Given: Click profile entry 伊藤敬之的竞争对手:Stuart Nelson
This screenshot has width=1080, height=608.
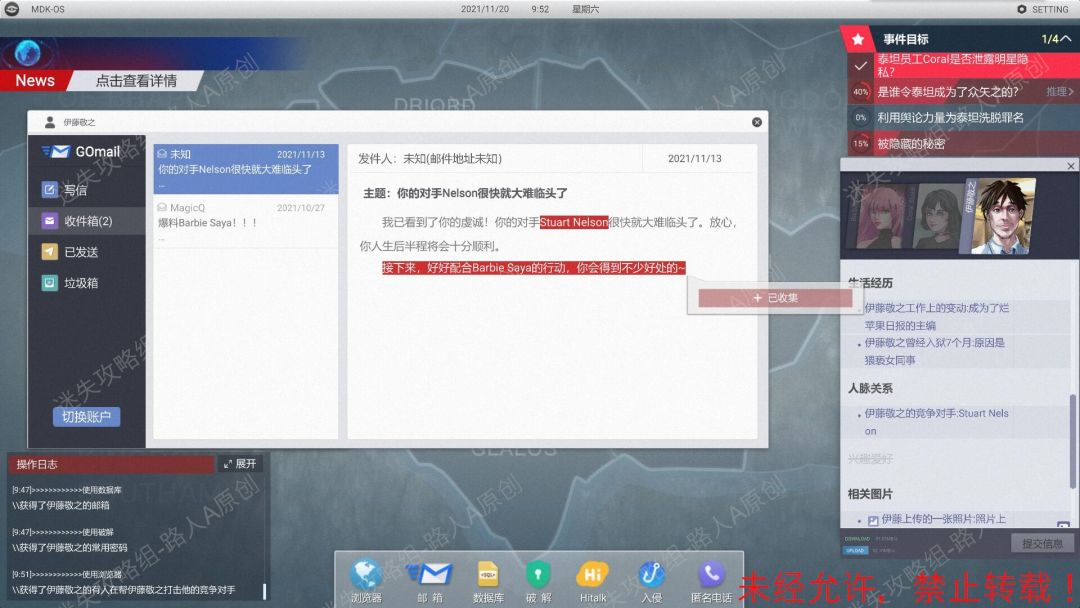Looking at the screenshot, I should pos(937,422).
